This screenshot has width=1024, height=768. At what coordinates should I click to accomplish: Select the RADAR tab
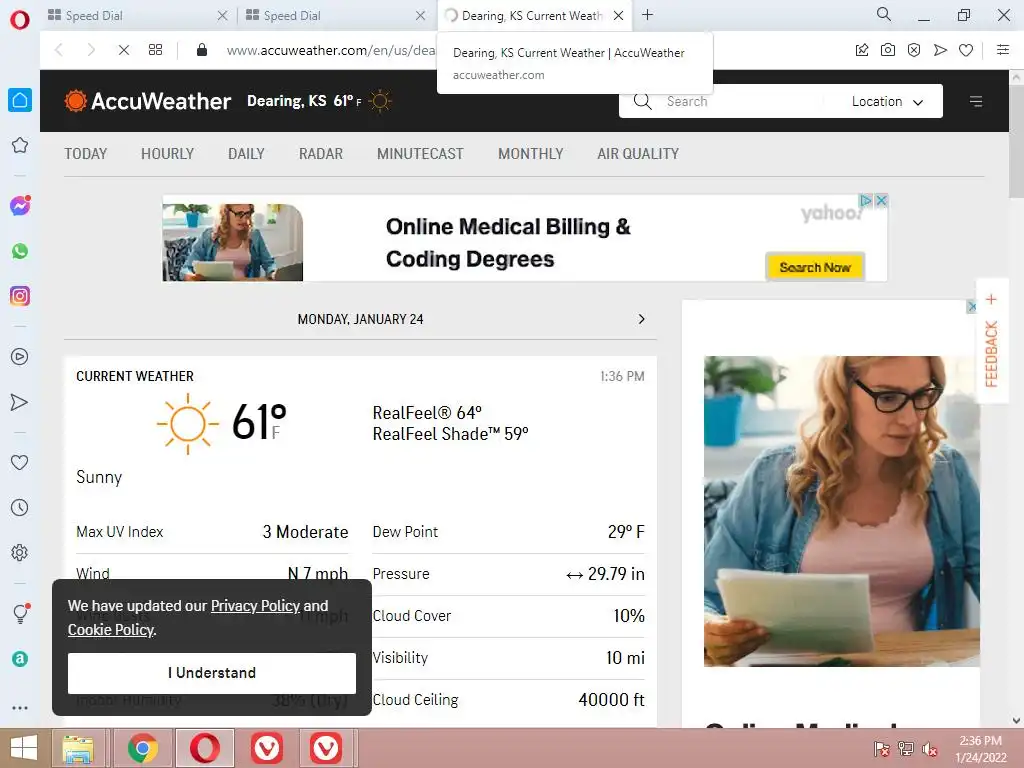click(321, 154)
